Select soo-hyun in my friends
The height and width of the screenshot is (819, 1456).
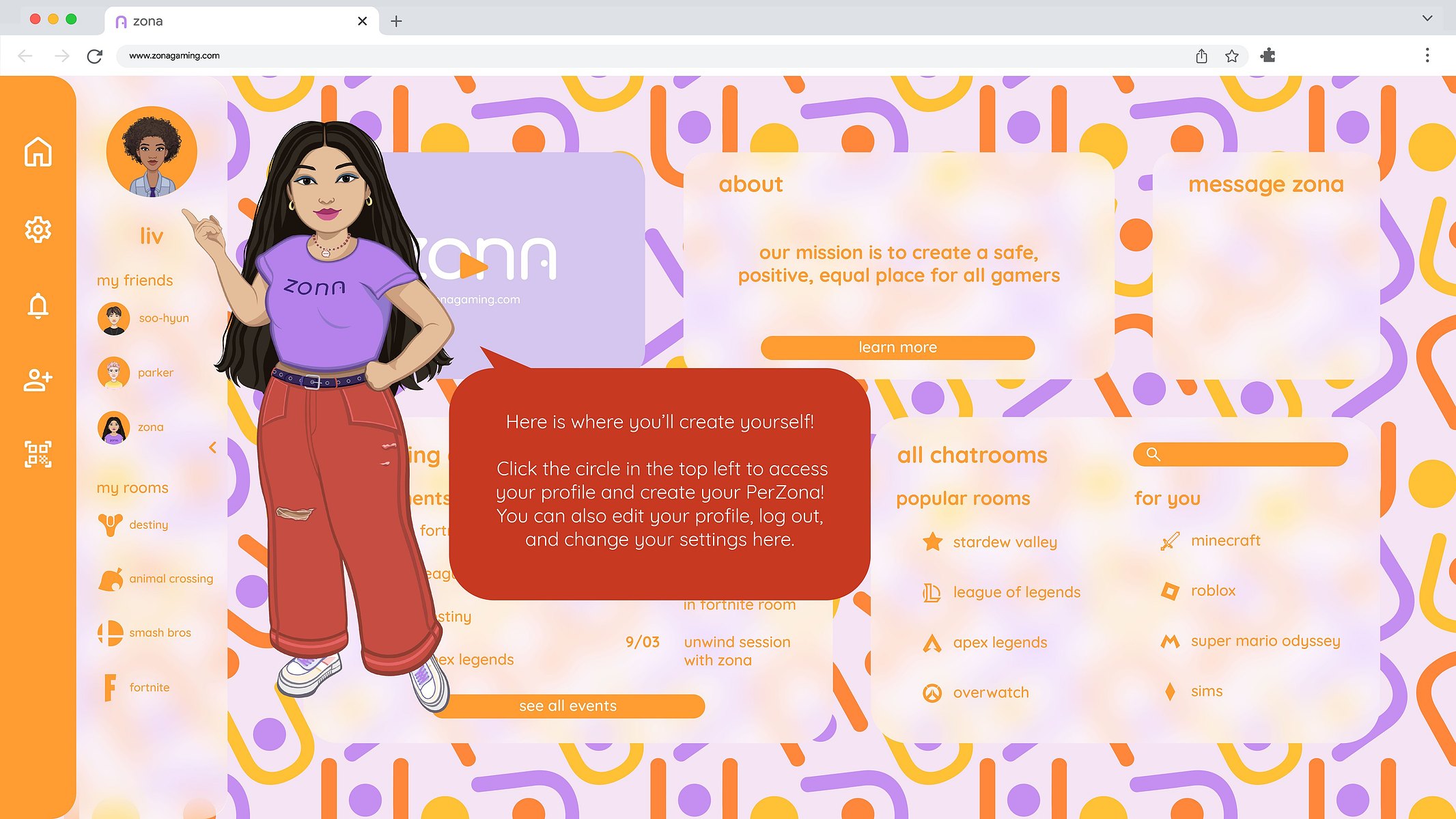tap(164, 318)
